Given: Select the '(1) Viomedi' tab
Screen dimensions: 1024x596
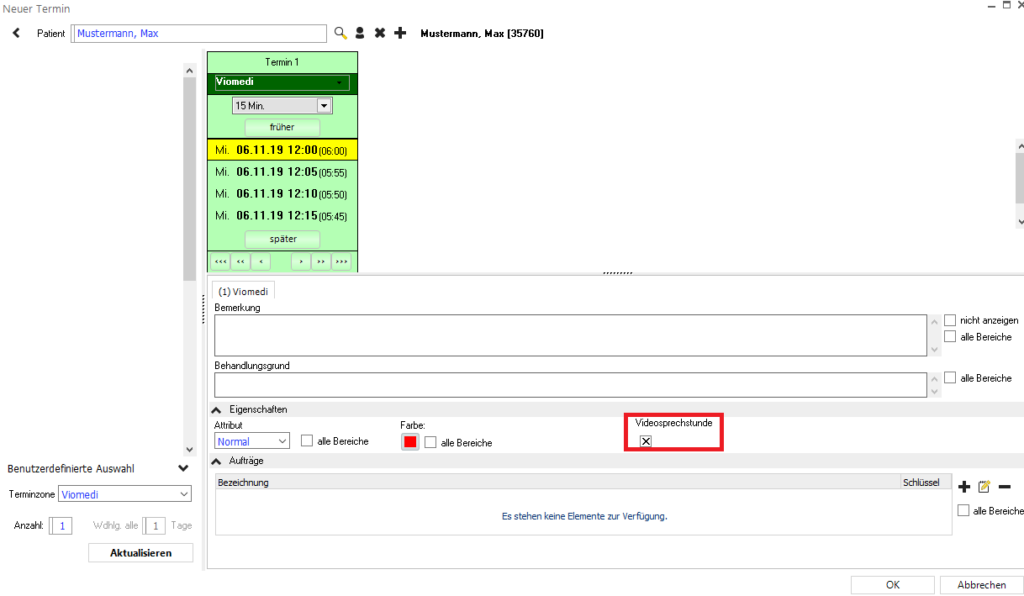Looking at the screenshot, I should point(243,291).
